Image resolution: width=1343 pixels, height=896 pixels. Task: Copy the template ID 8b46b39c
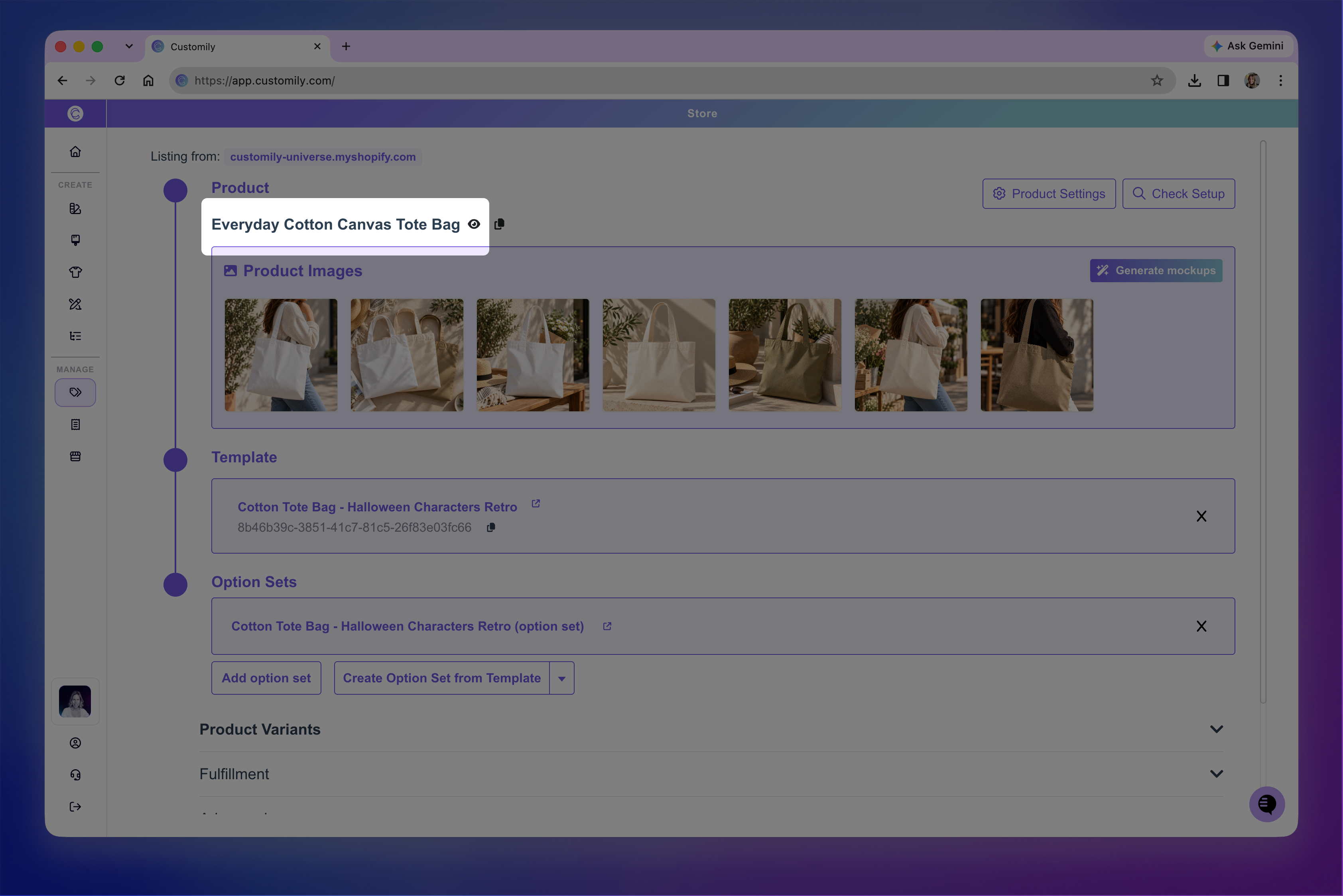[490, 527]
